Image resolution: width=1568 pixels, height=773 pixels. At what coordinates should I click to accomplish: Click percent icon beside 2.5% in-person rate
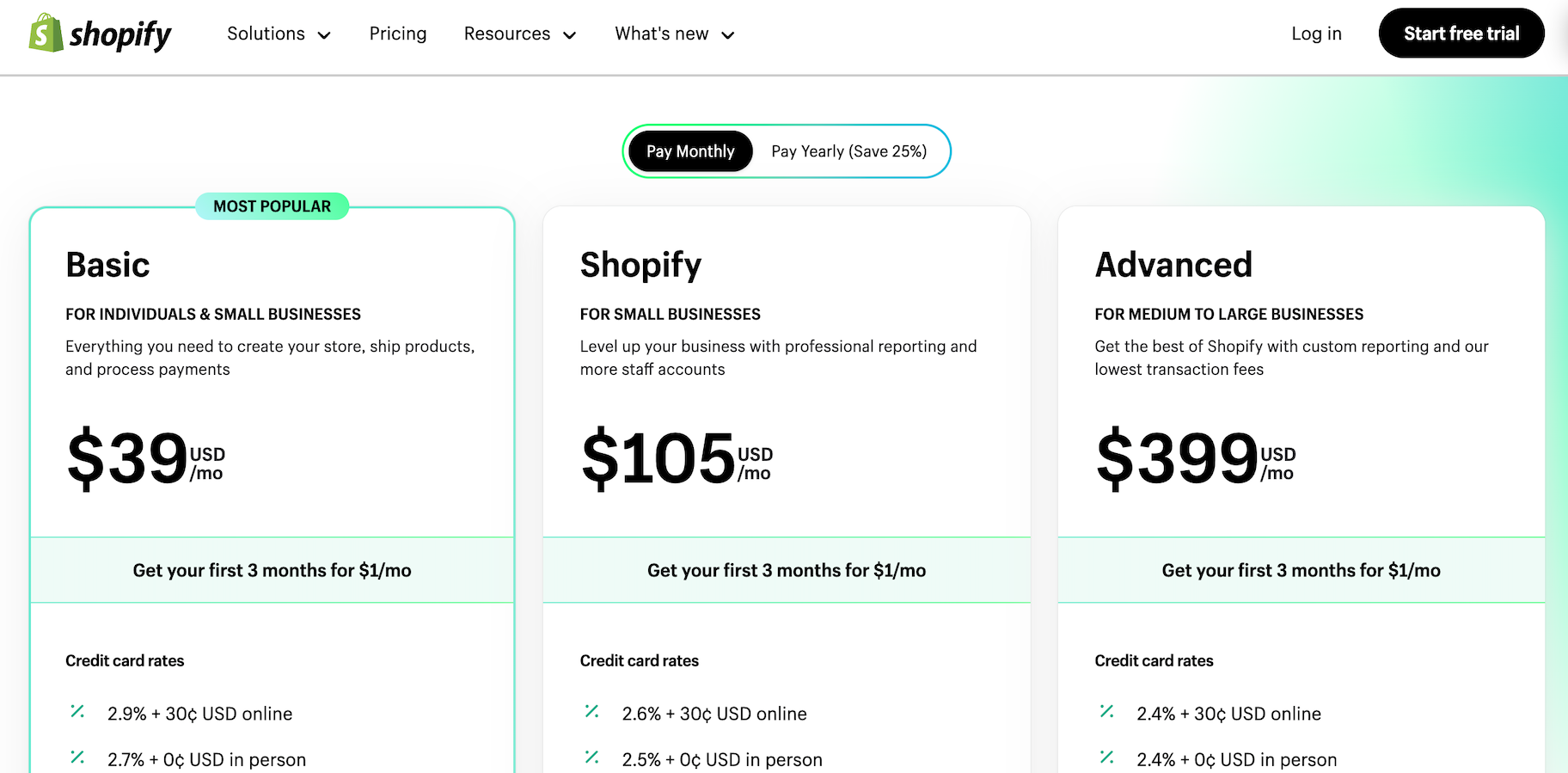coord(591,758)
